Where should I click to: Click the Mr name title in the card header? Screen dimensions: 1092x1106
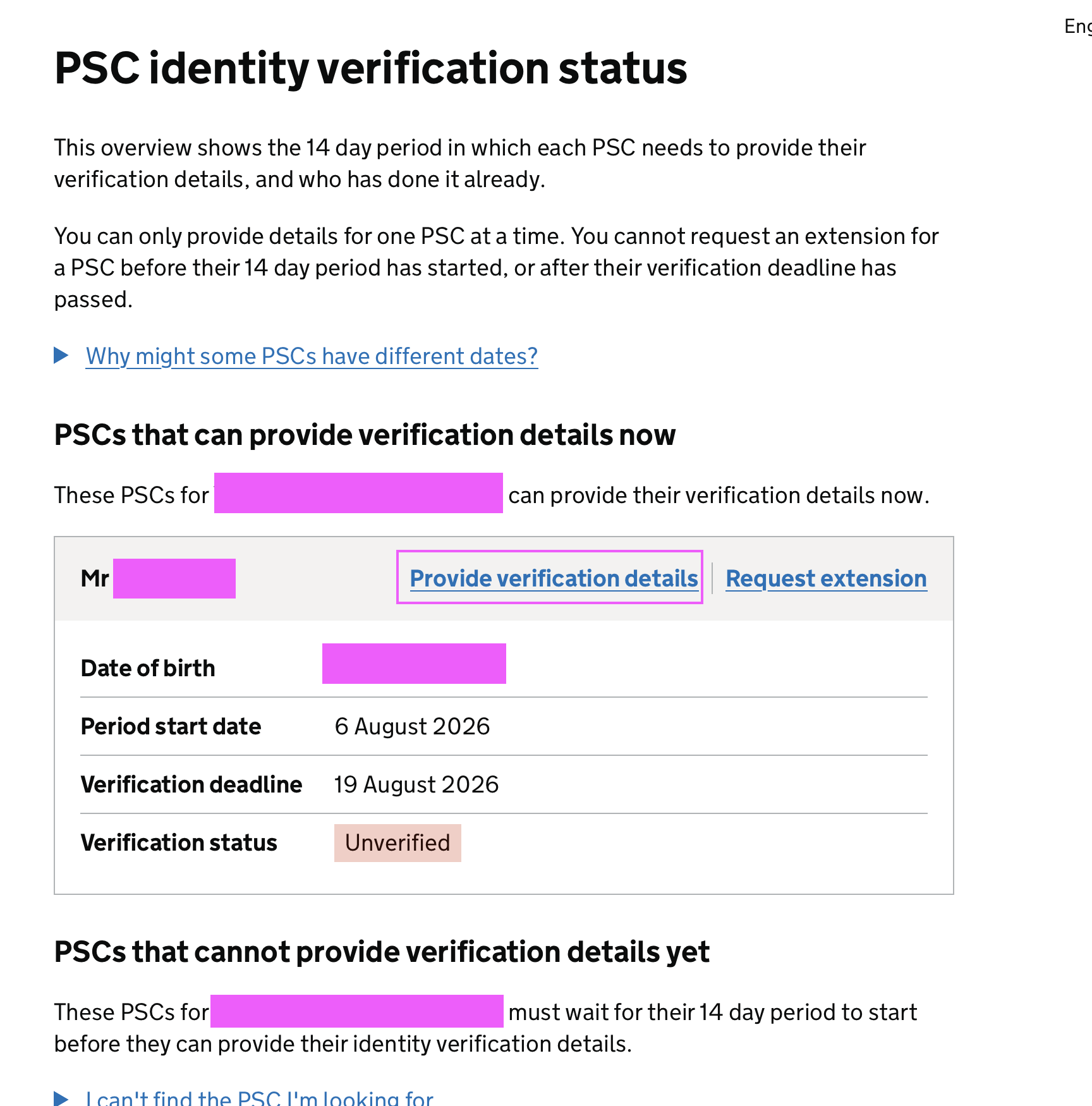[95, 578]
